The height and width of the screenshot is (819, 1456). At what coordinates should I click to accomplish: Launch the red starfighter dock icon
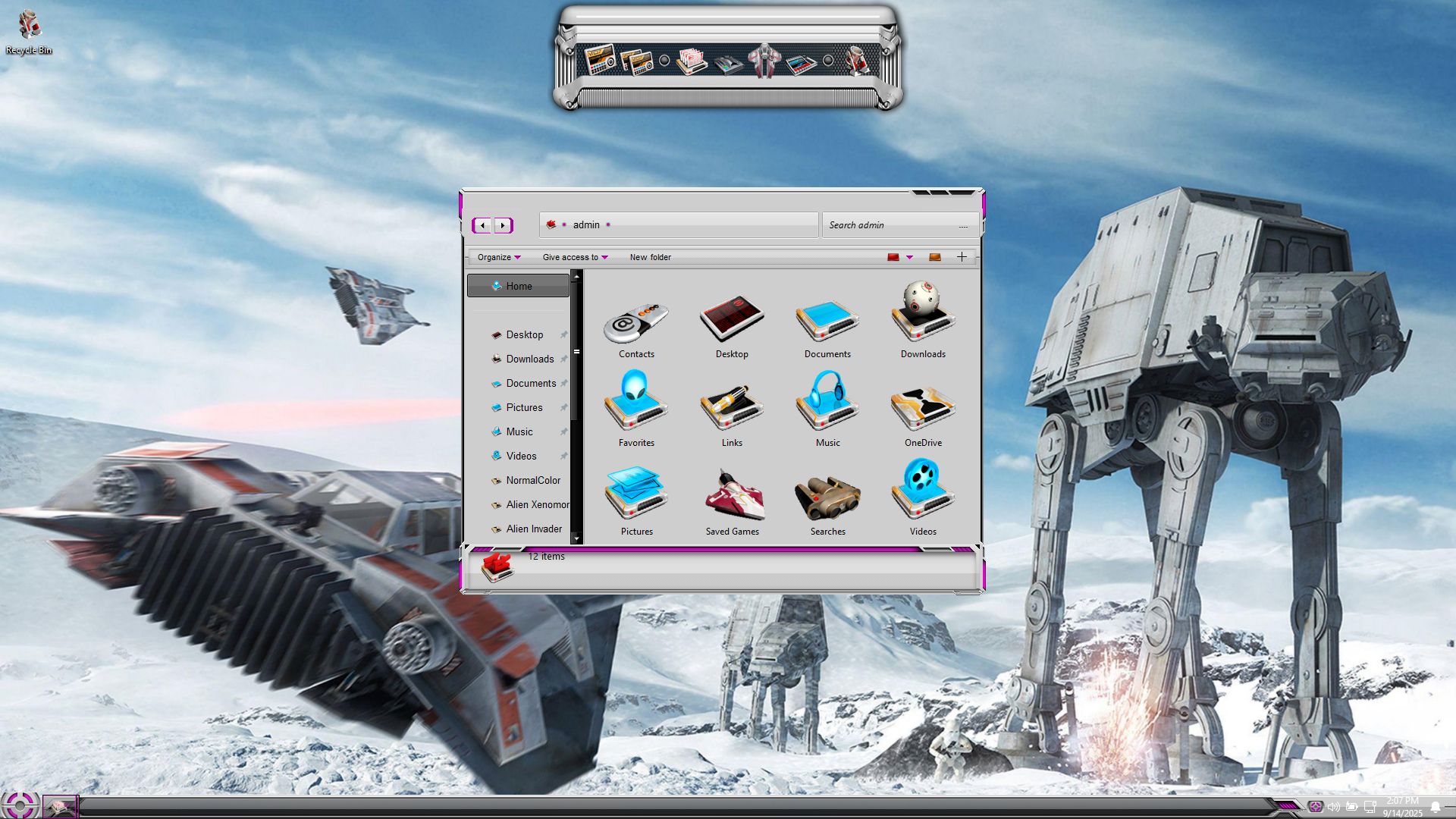(764, 61)
